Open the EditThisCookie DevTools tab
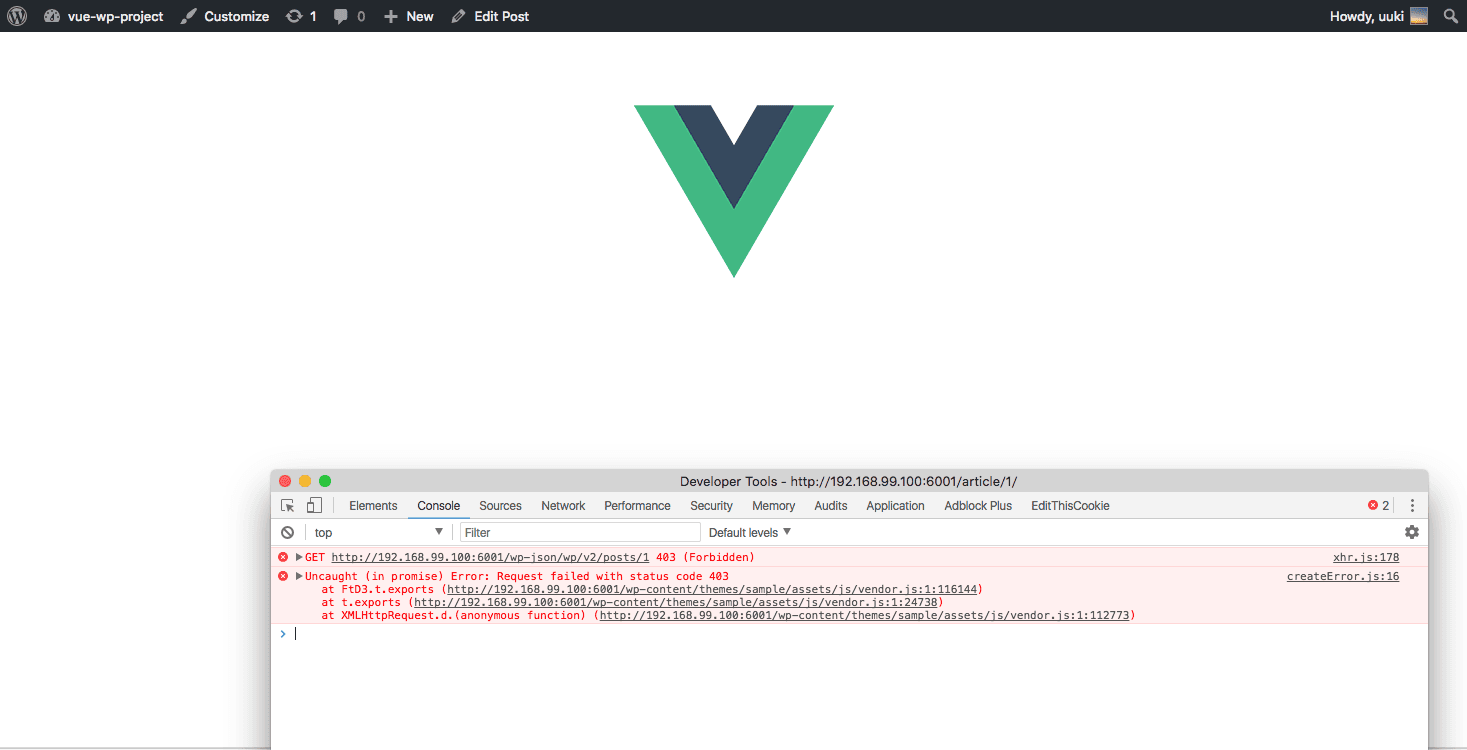 [1070, 506]
